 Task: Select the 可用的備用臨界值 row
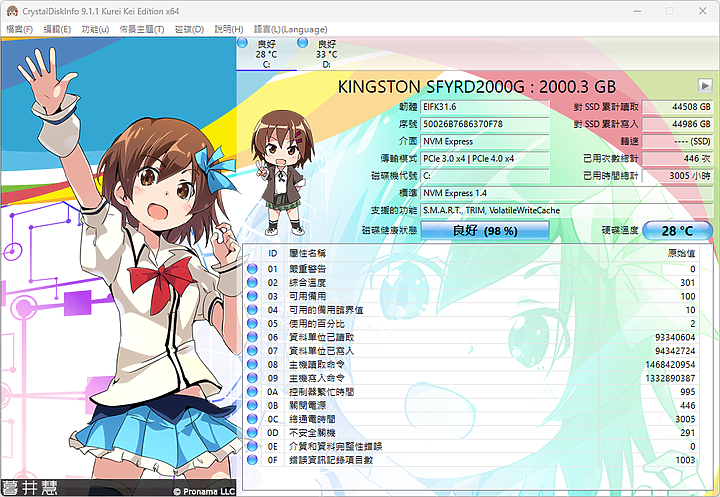point(472,310)
